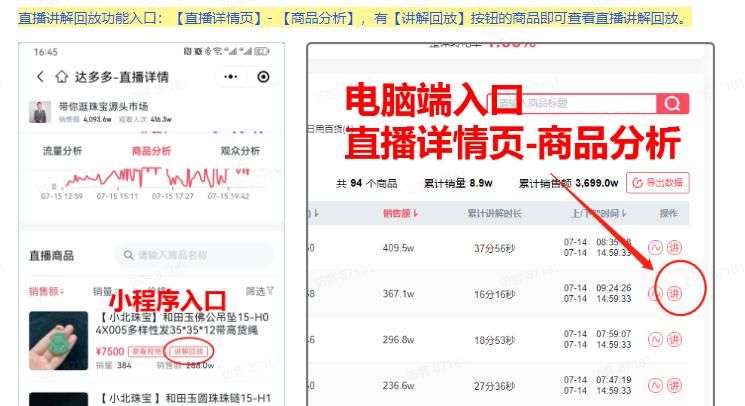This screenshot has width=745, height=406.
Task: Tap 讲解回放 on the jade pendant product
Action: (189, 351)
